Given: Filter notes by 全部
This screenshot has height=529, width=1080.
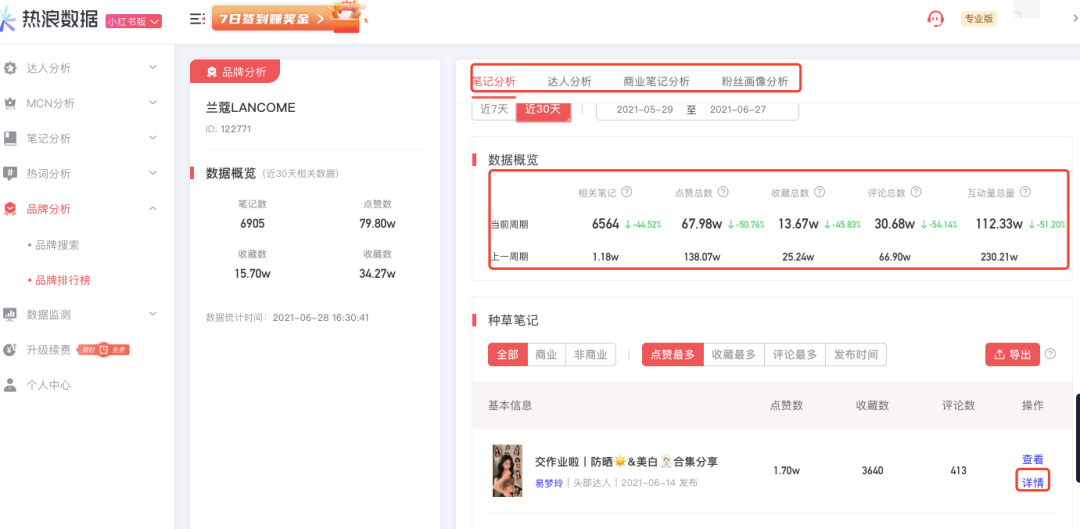Looking at the screenshot, I should click(508, 355).
